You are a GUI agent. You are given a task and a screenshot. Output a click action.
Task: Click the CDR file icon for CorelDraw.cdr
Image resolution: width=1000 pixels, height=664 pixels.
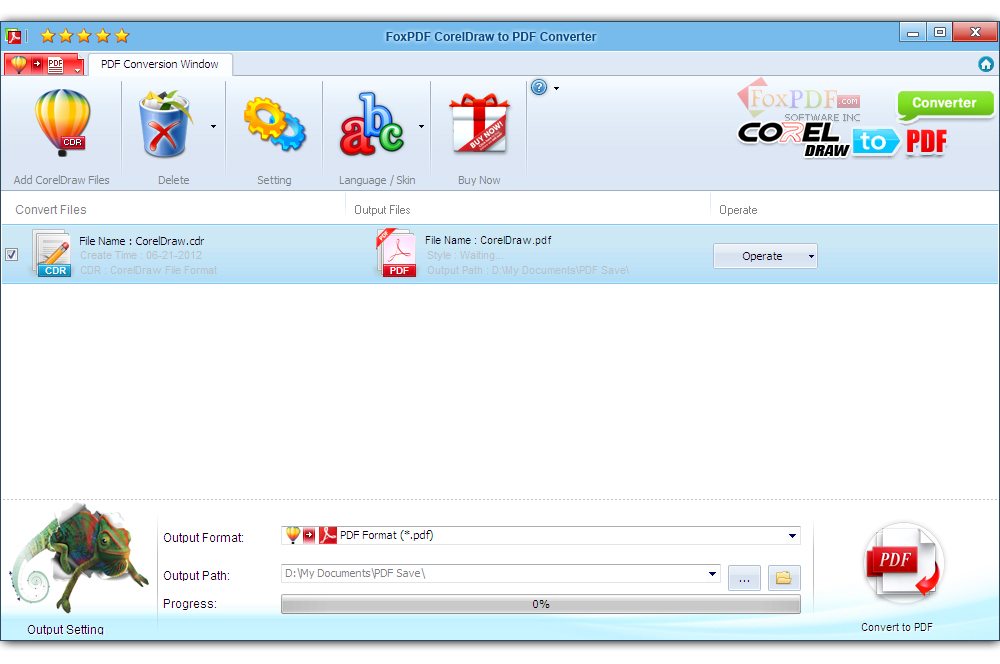point(52,254)
